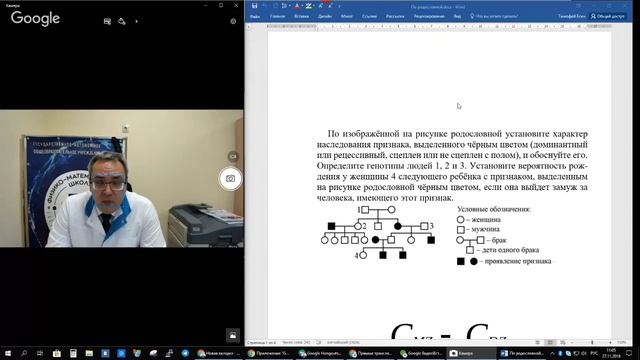640x360 pixels.
Task: Click the legend label '– мужчина'
Action: (x=483, y=229)
